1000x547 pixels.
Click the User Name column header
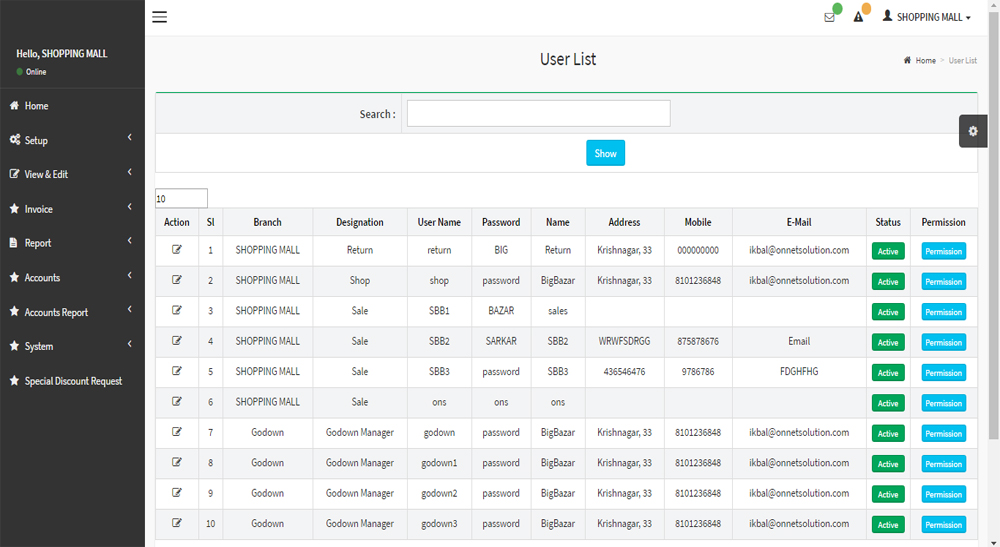pos(439,222)
